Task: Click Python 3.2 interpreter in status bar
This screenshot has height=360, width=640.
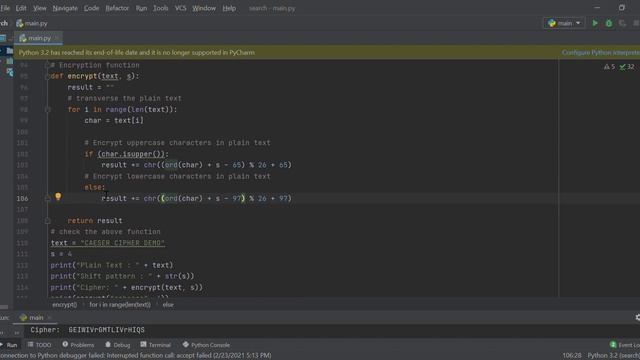Action: 613,356
